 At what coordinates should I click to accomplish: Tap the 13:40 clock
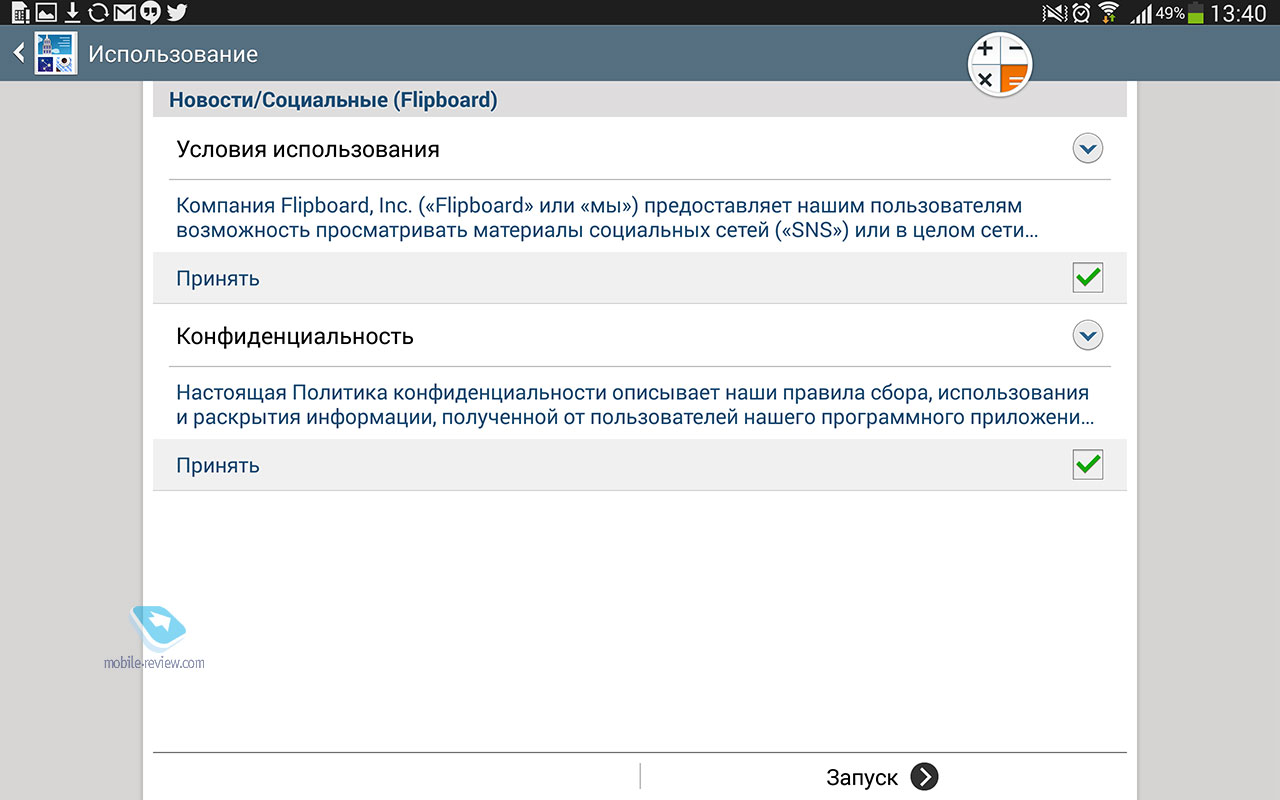(x=1237, y=13)
